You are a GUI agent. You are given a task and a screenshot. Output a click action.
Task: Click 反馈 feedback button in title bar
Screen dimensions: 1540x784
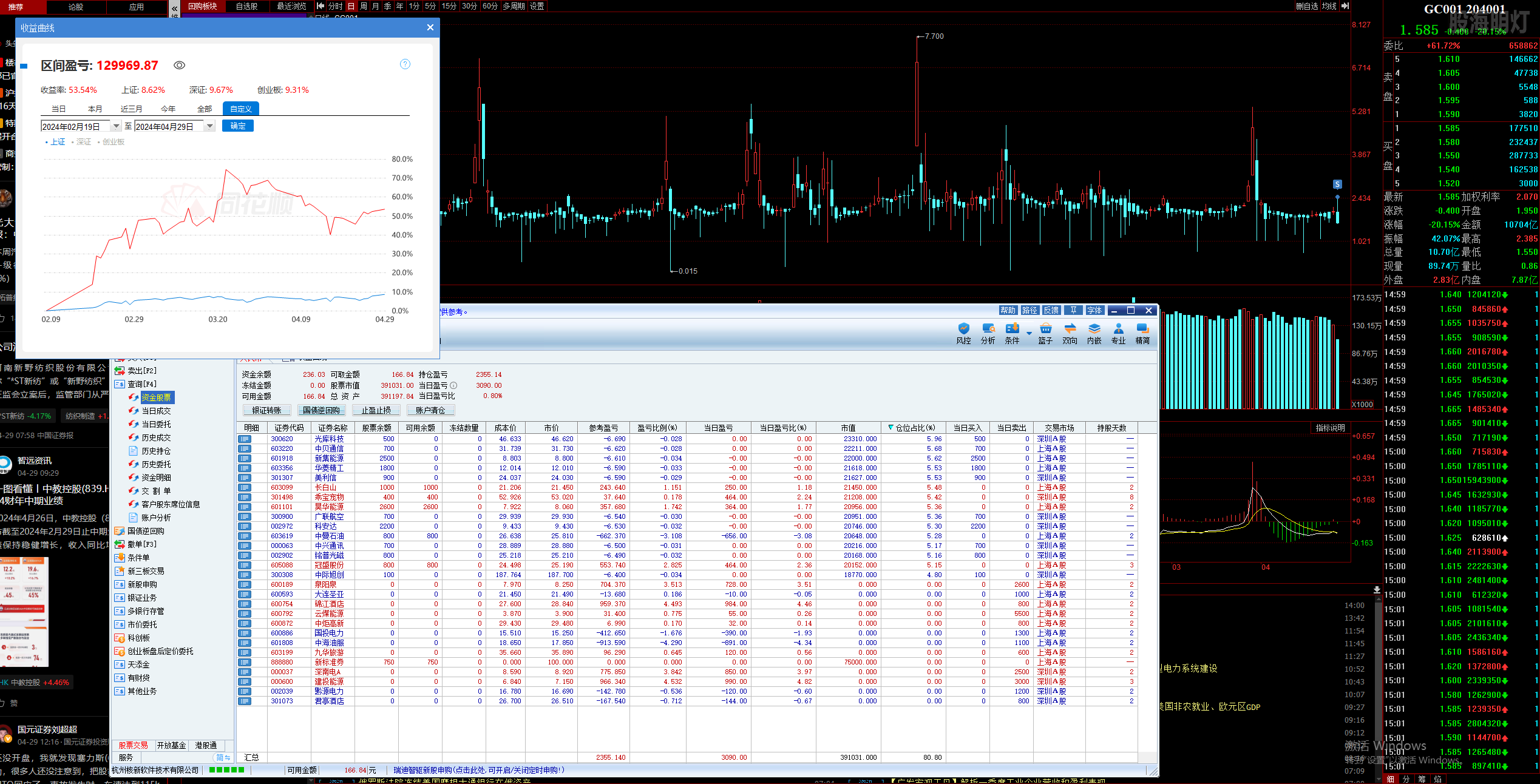point(1051,310)
